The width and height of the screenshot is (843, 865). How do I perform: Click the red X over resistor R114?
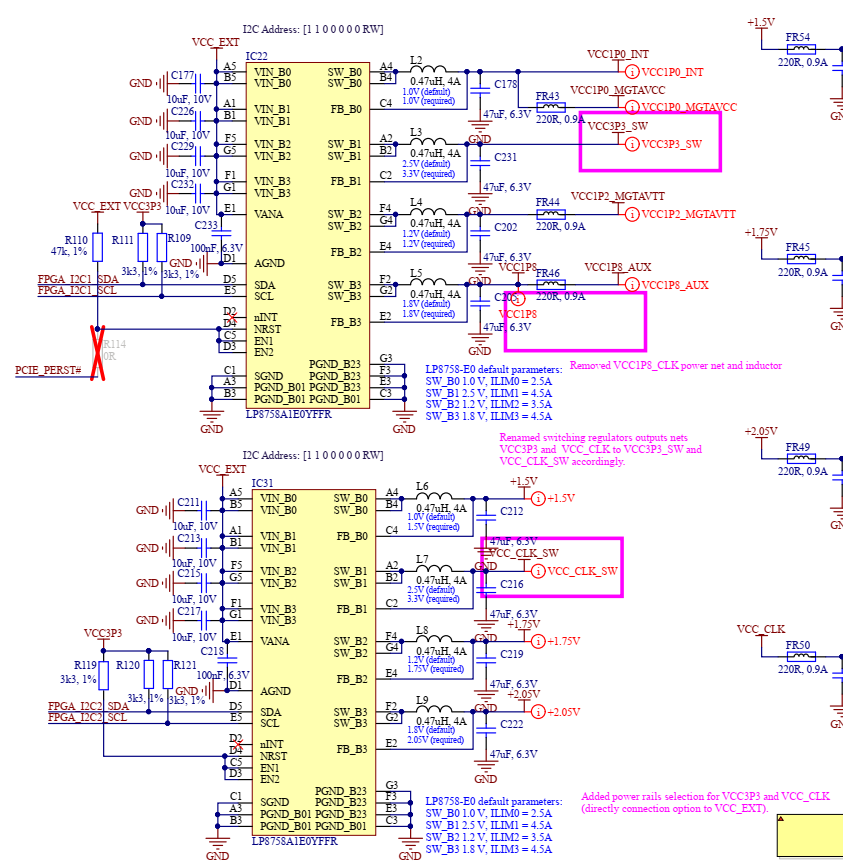(x=99, y=352)
